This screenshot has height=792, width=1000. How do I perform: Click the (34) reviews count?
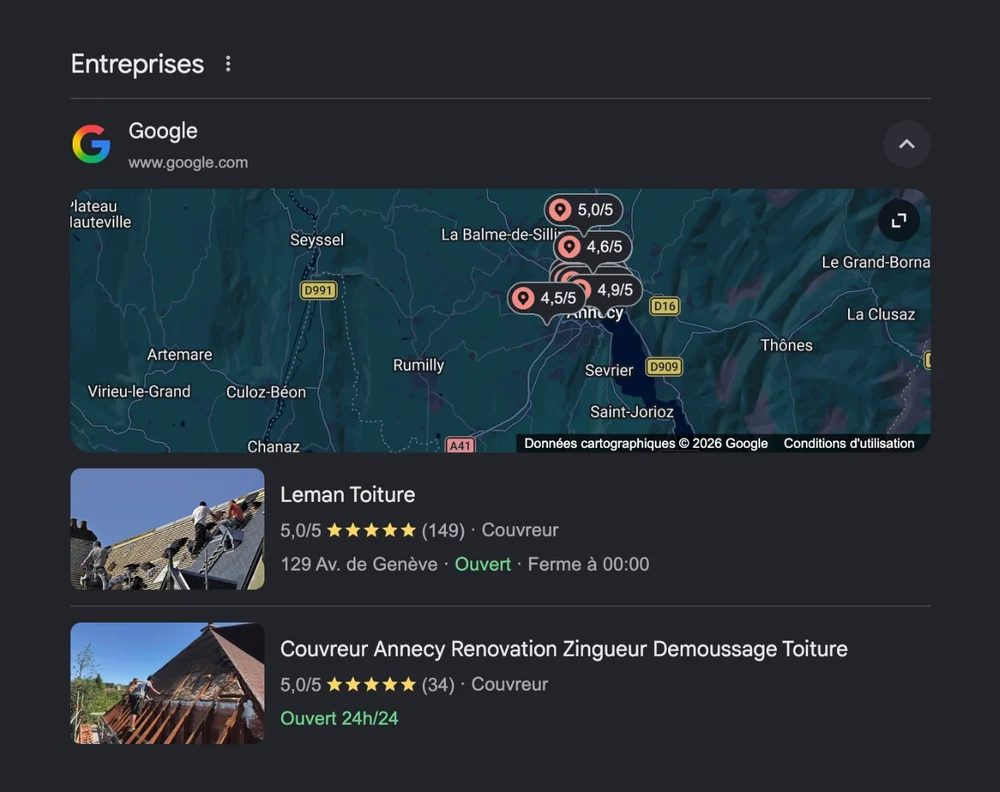pos(438,684)
